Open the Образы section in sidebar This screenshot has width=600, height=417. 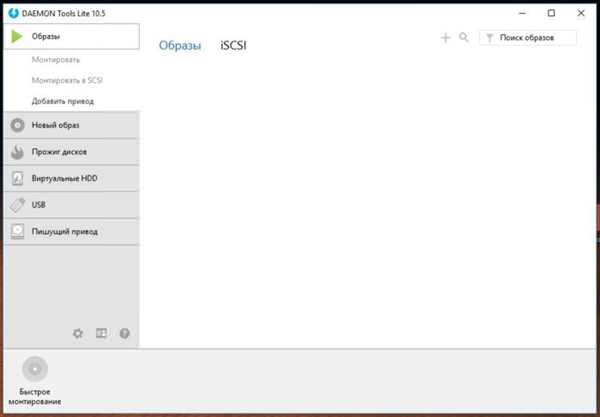point(72,36)
